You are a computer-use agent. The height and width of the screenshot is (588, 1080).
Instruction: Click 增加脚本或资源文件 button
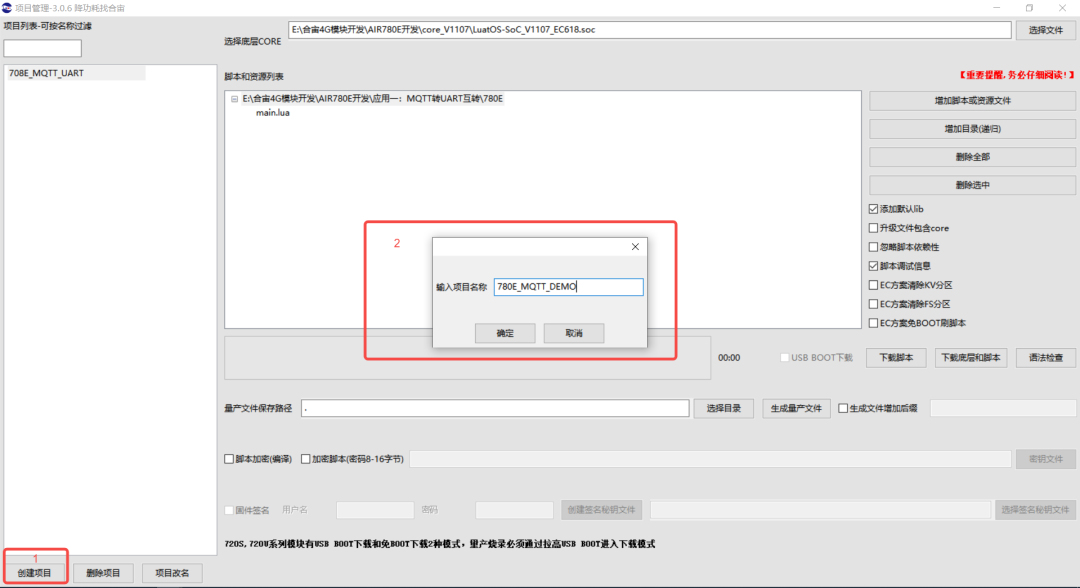(x=972, y=101)
